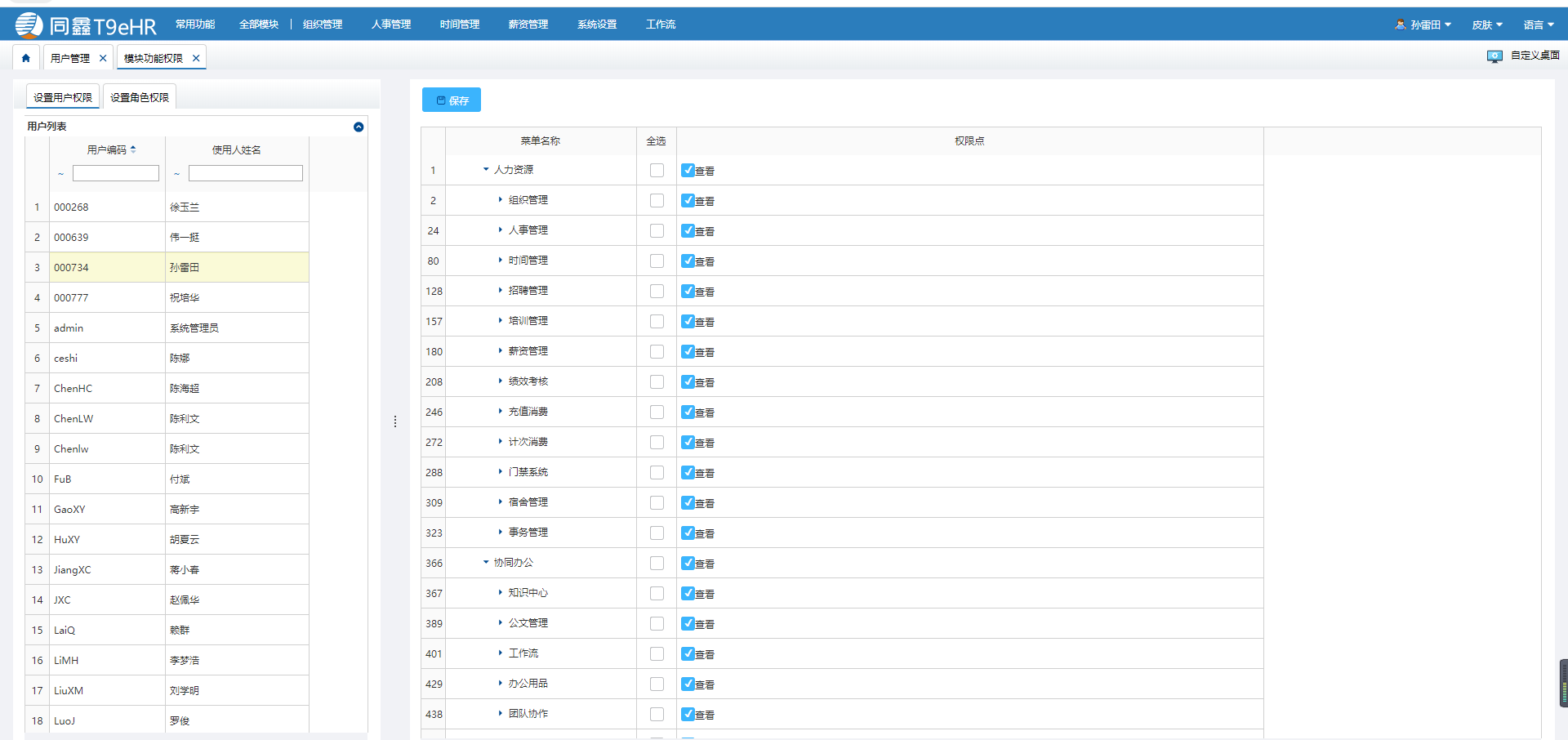Click the 自定义桌面 monitor icon
Screen dimensions: 1568x740
click(x=1494, y=56)
